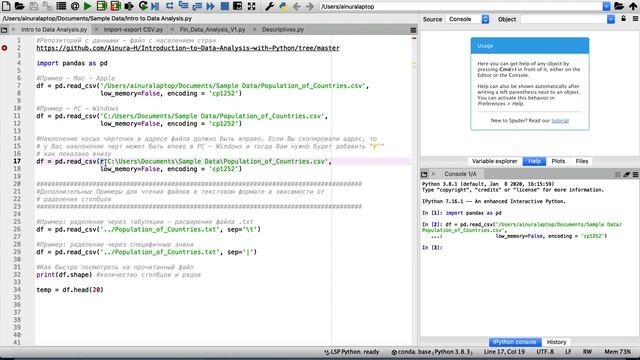640x360 pixels.
Task: Select the Intro to Data Analysis.py tab
Action: 54,30
